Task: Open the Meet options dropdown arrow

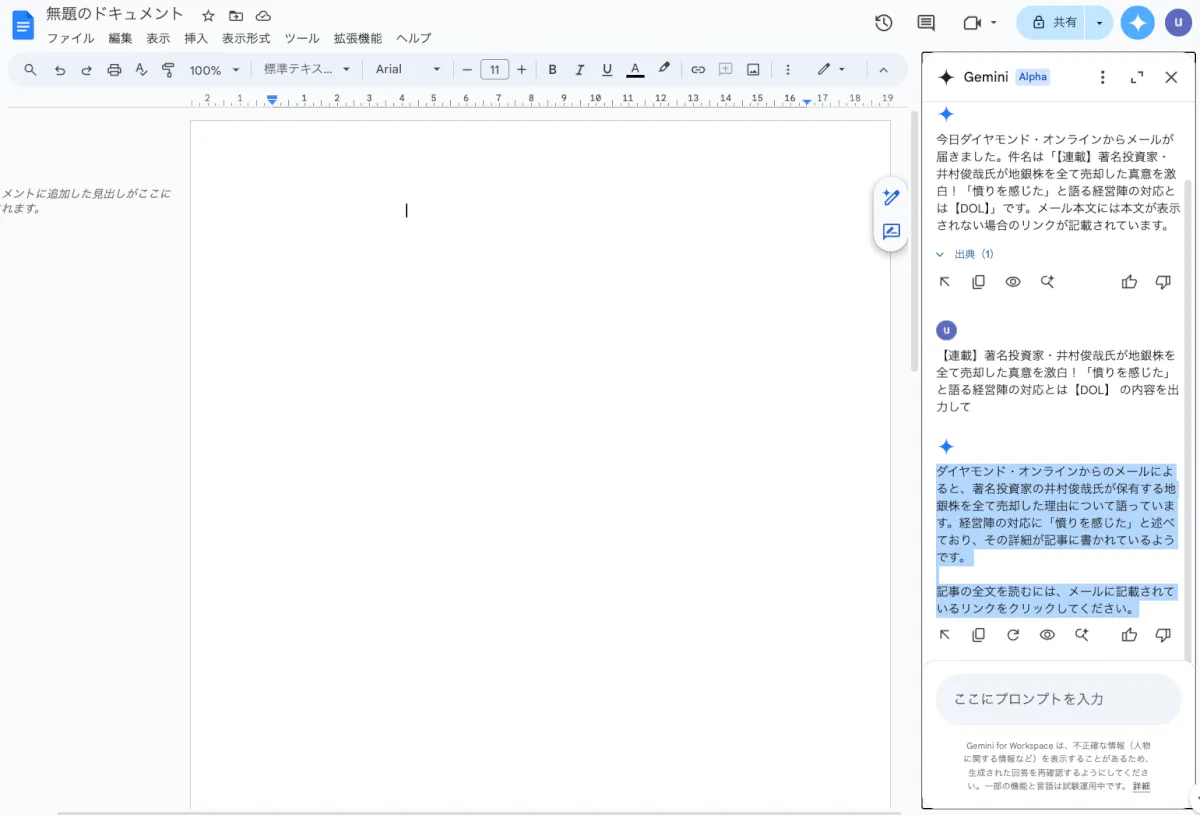Action: 994,23
